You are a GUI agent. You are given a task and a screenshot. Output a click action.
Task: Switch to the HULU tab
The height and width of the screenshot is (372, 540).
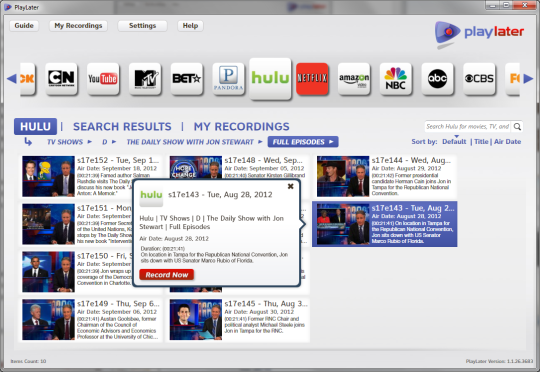click(x=35, y=126)
